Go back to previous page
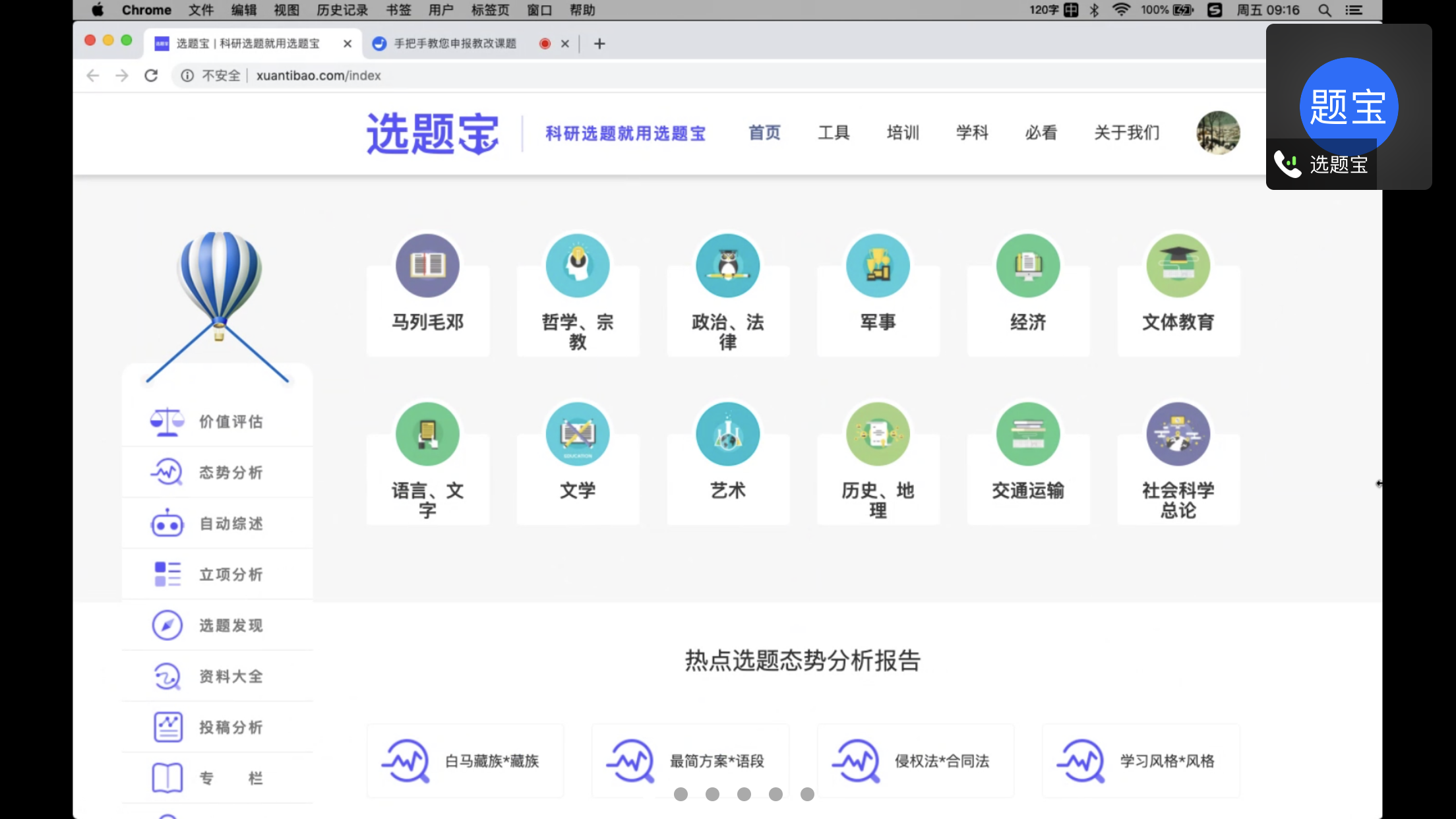Viewport: 1456px width, 819px height. pos(93,76)
